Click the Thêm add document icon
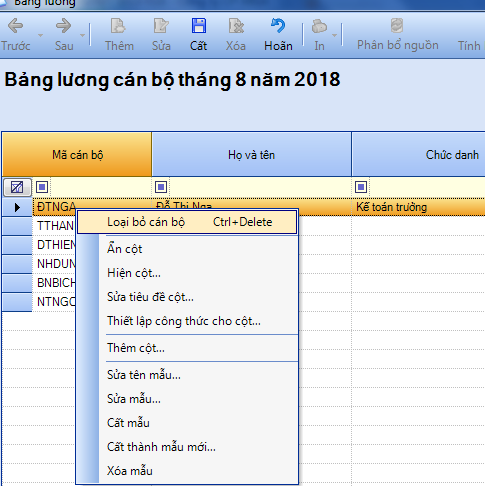The height and width of the screenshot is (486, 485). pos(118,26)
